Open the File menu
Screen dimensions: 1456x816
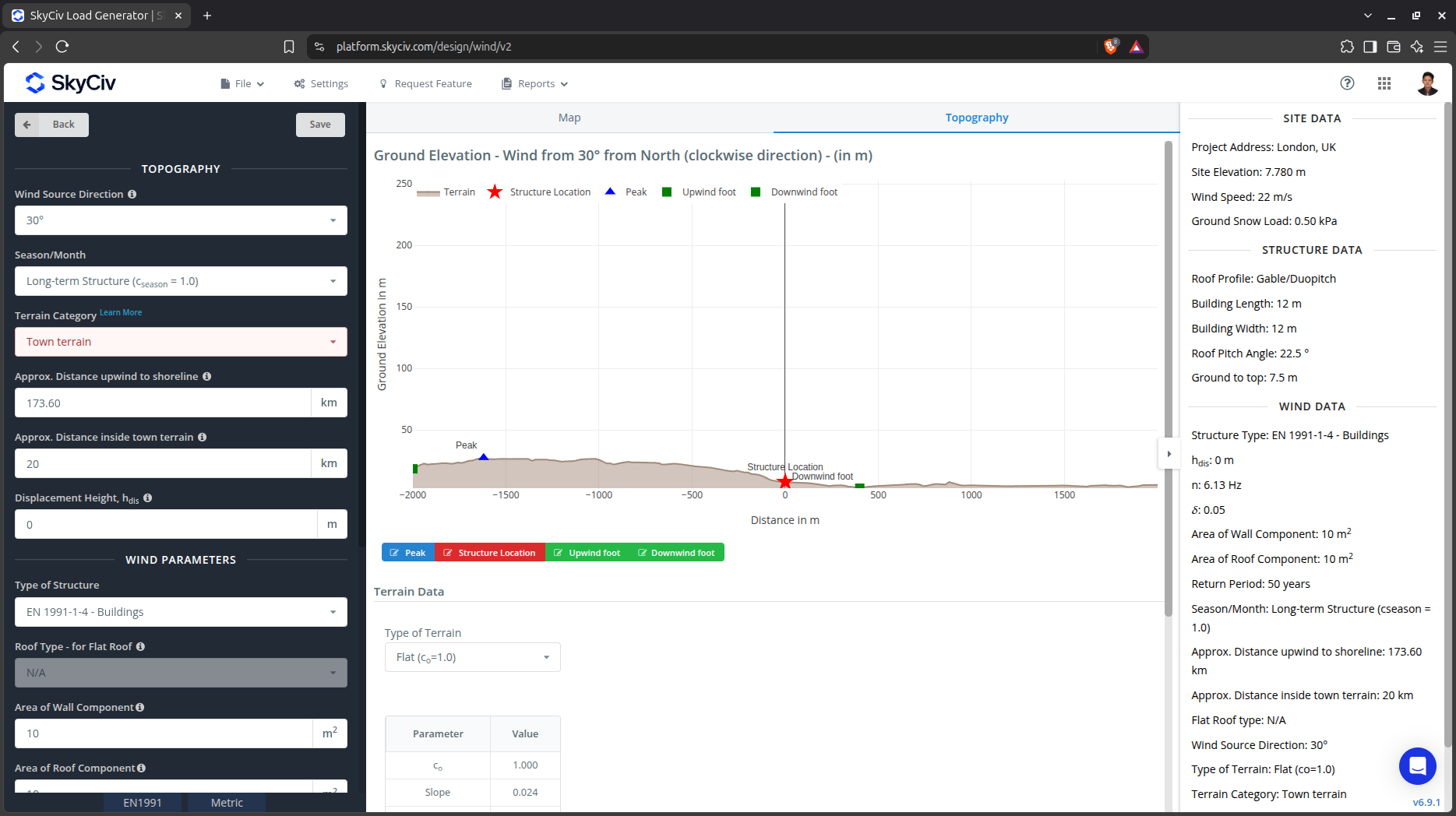point(242,83)
